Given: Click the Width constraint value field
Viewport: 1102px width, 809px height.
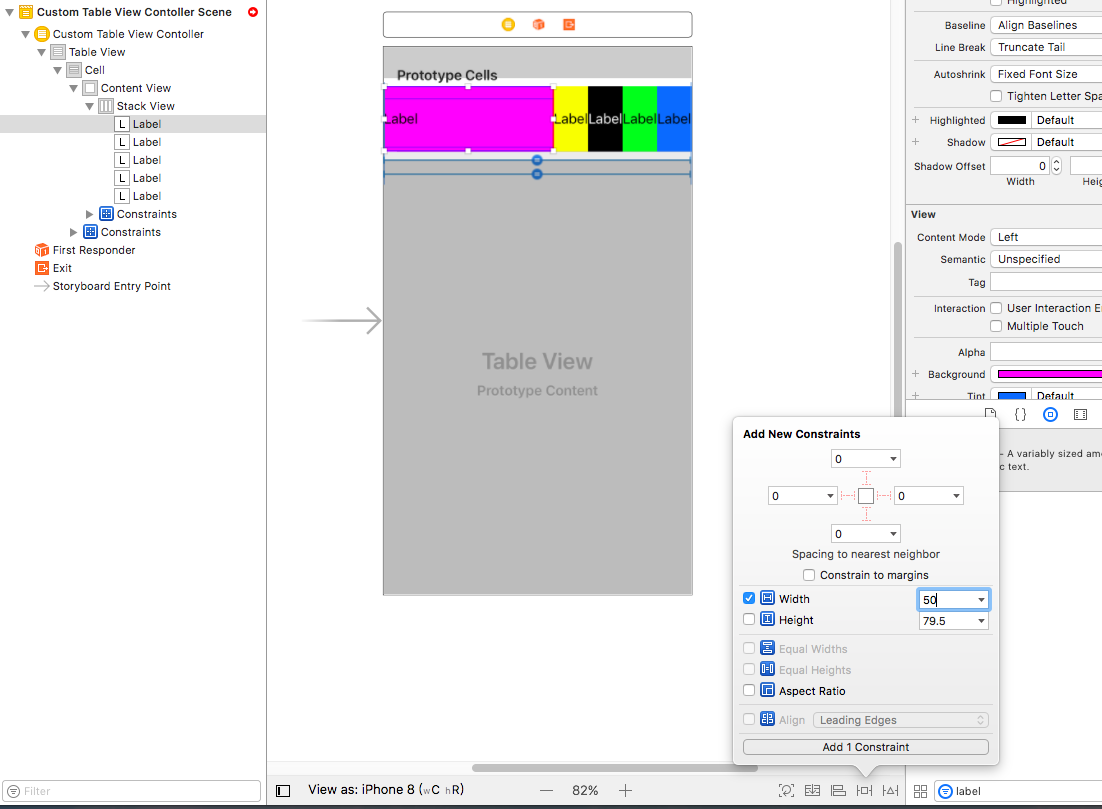Looking at the screenshot, I should 945,600.
